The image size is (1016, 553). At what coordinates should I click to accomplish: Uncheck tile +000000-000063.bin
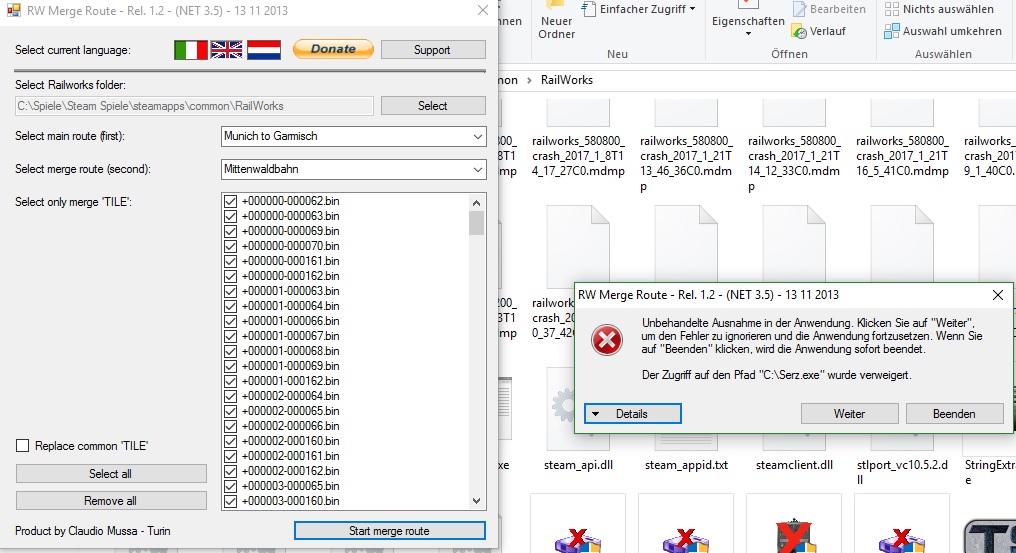coord(230,216)
